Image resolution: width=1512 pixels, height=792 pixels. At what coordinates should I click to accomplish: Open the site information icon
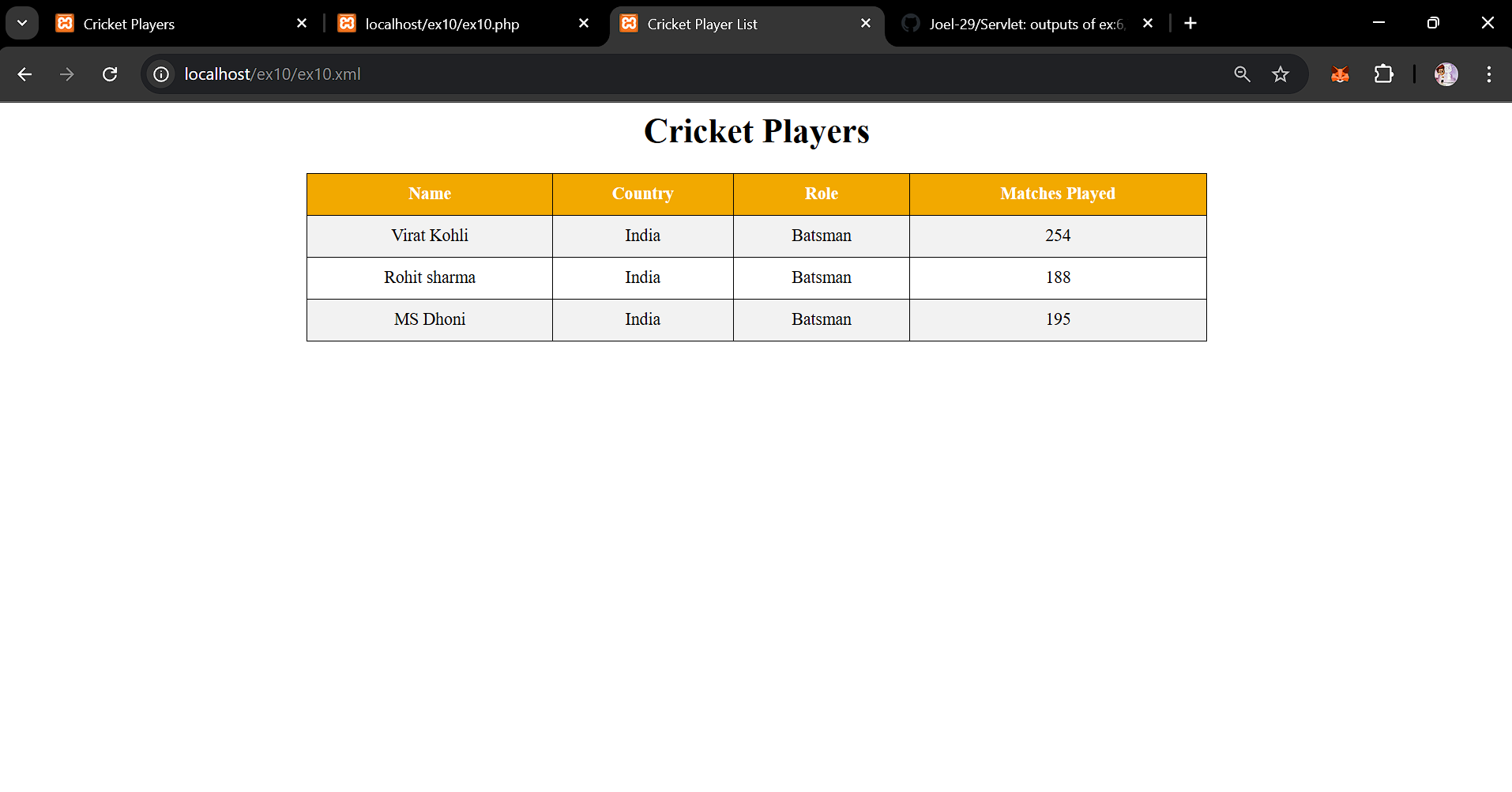point(161,74)
